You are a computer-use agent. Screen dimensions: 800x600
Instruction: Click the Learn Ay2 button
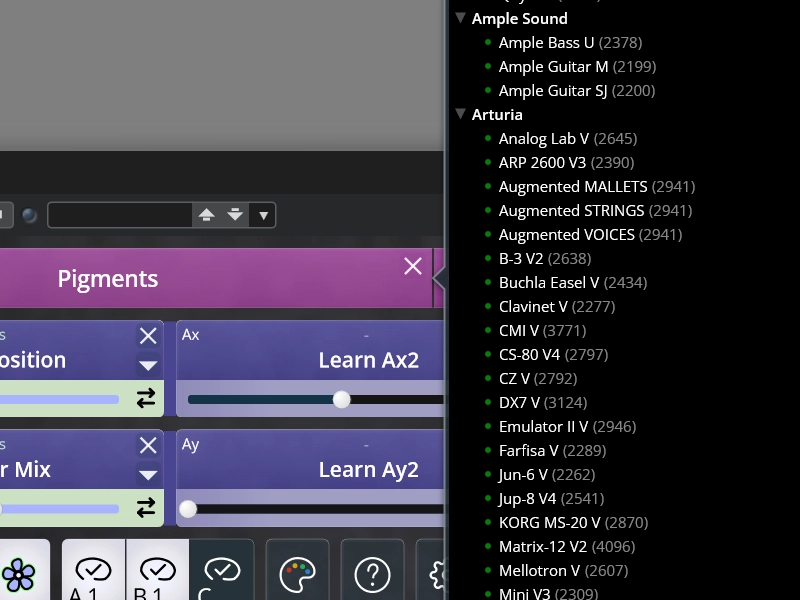click(368, 470)
